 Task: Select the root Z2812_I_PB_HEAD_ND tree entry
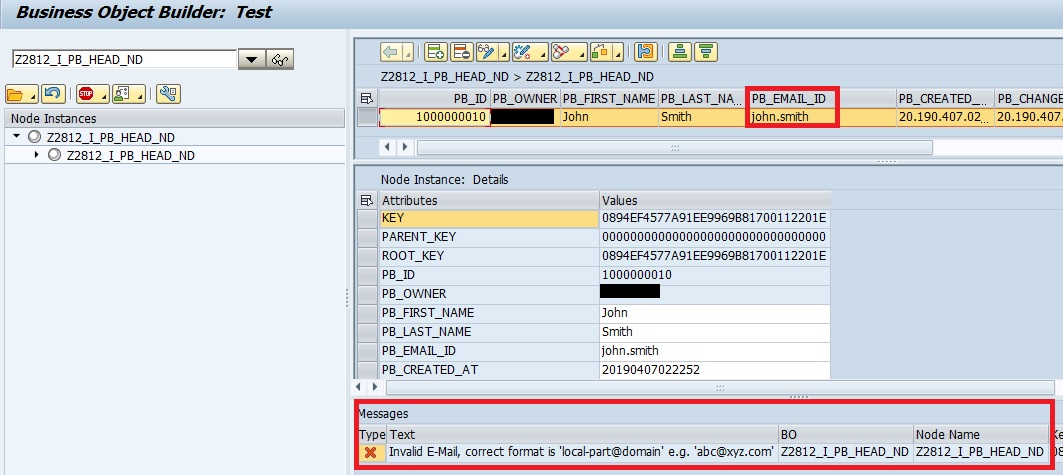pyautogui.click(x=111, y=138)
